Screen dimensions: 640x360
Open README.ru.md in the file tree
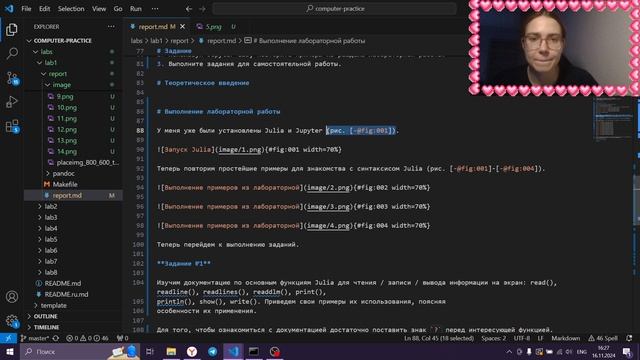pos(66,294)
